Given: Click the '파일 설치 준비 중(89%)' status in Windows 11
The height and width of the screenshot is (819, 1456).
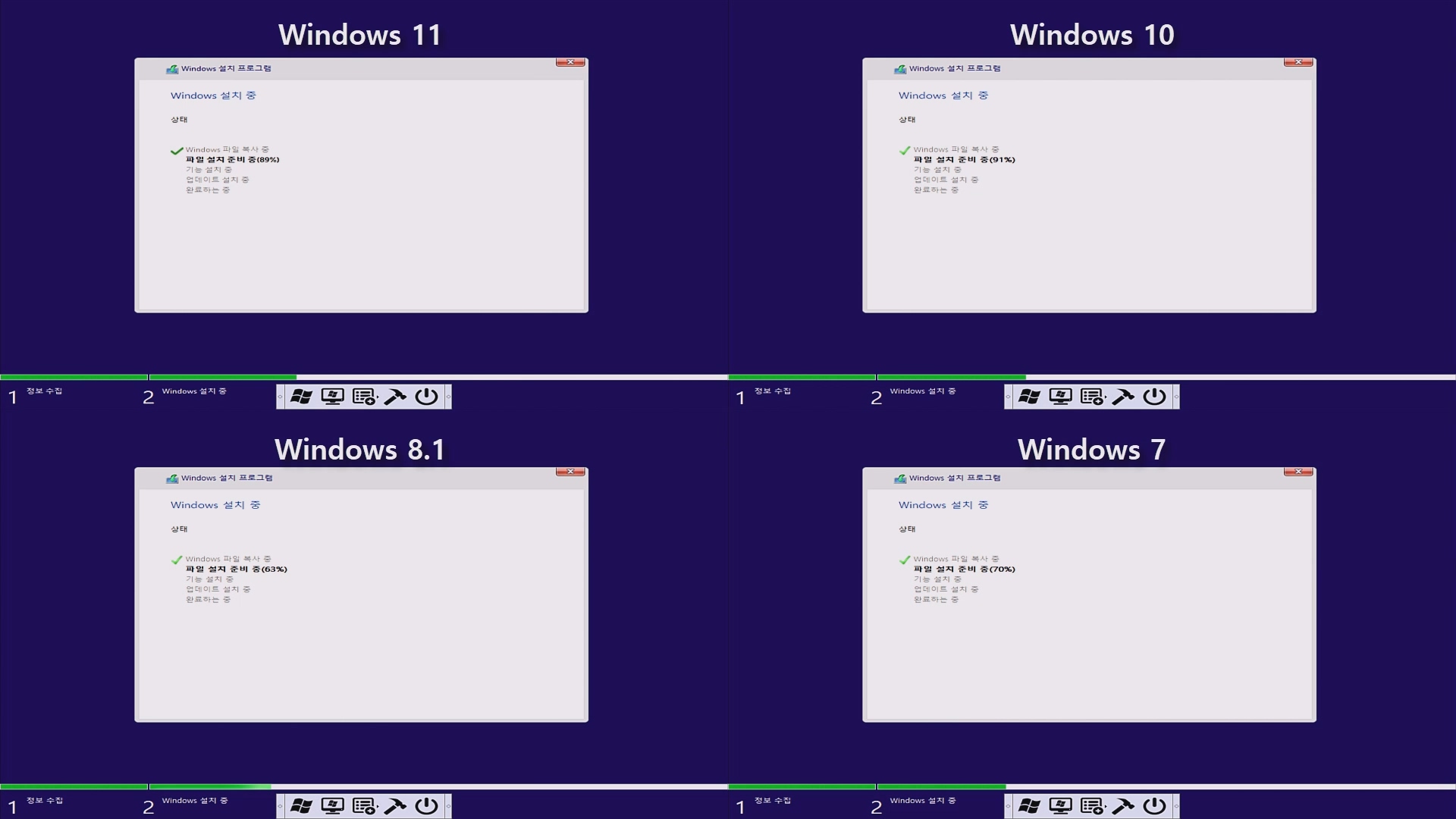Looking at the screenshot, I should tap(233, 160).
